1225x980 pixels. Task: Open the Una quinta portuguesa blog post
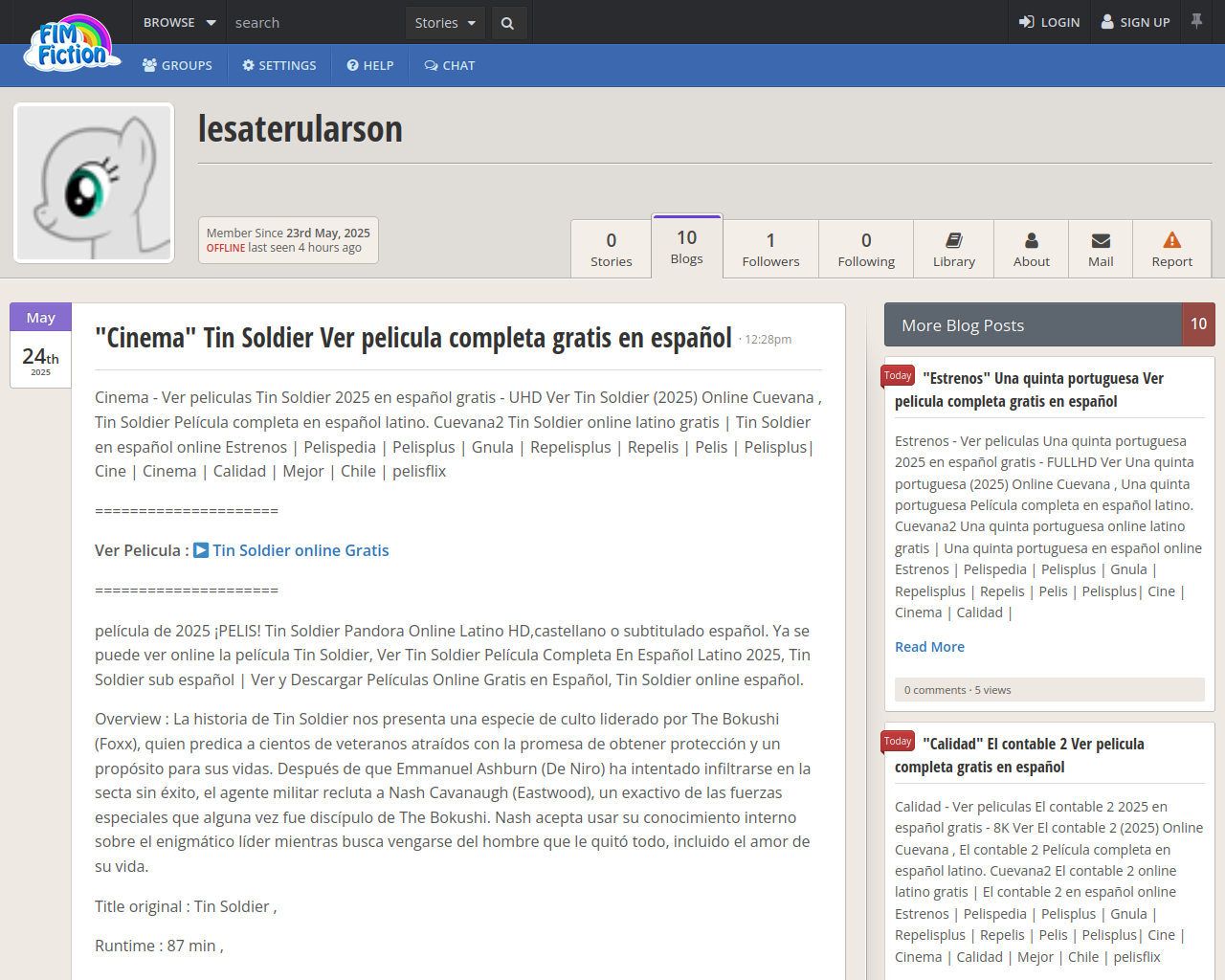(x=1029, y=390)
